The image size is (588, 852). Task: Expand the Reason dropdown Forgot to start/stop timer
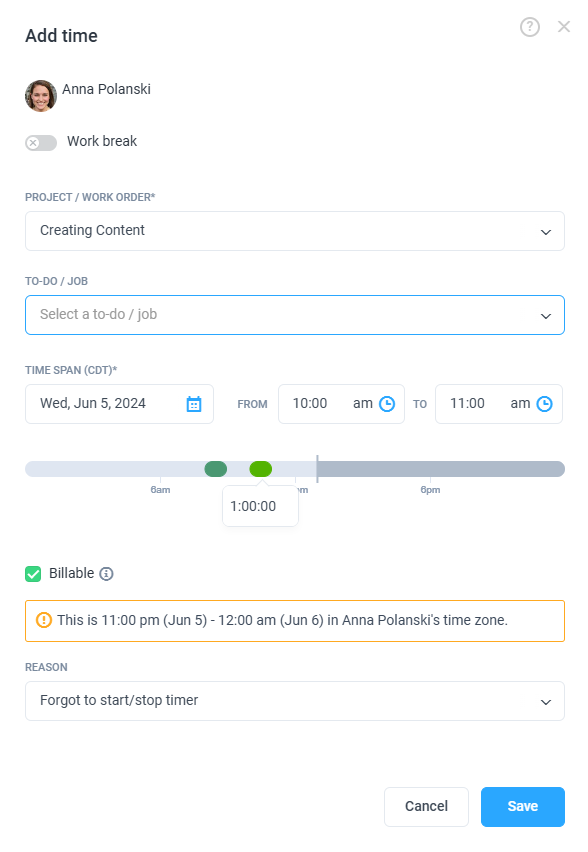click(295, 701)
